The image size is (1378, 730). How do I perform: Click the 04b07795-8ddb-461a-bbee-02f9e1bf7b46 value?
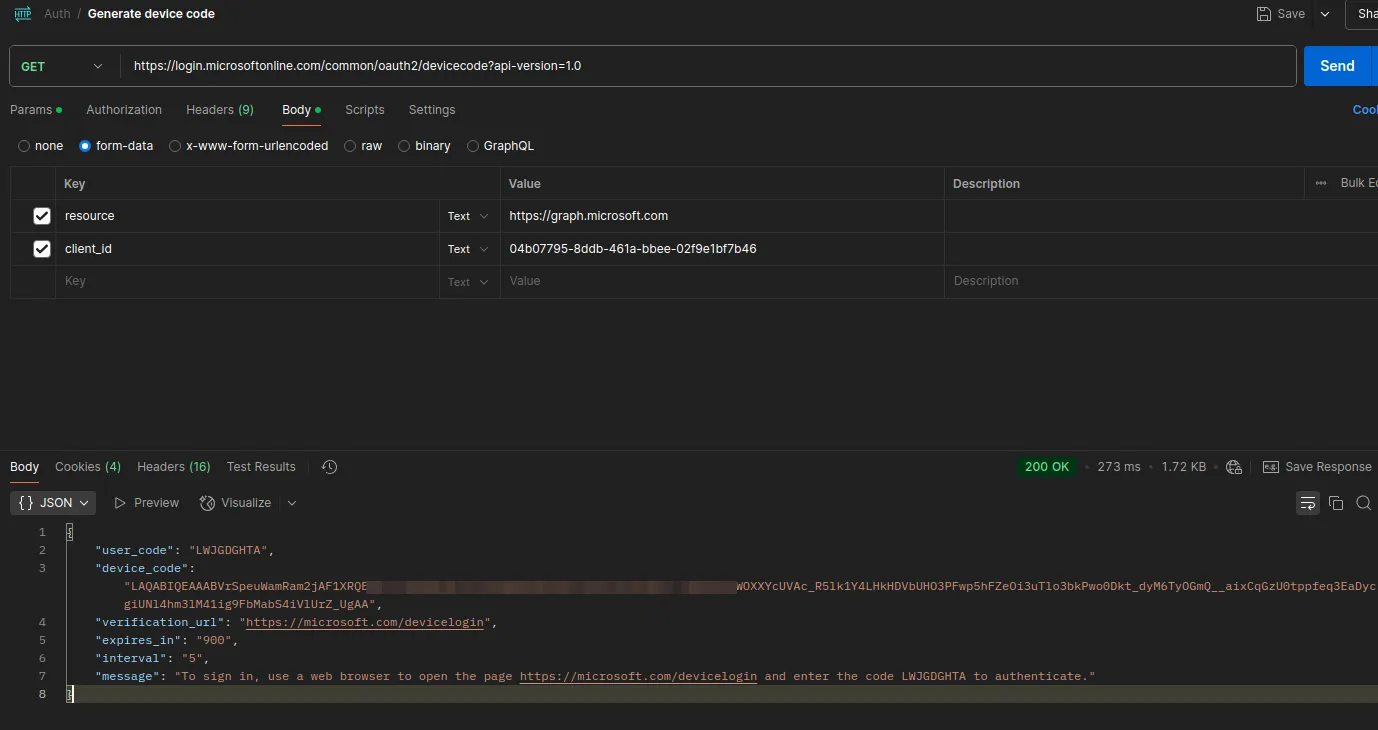(633, 249)
